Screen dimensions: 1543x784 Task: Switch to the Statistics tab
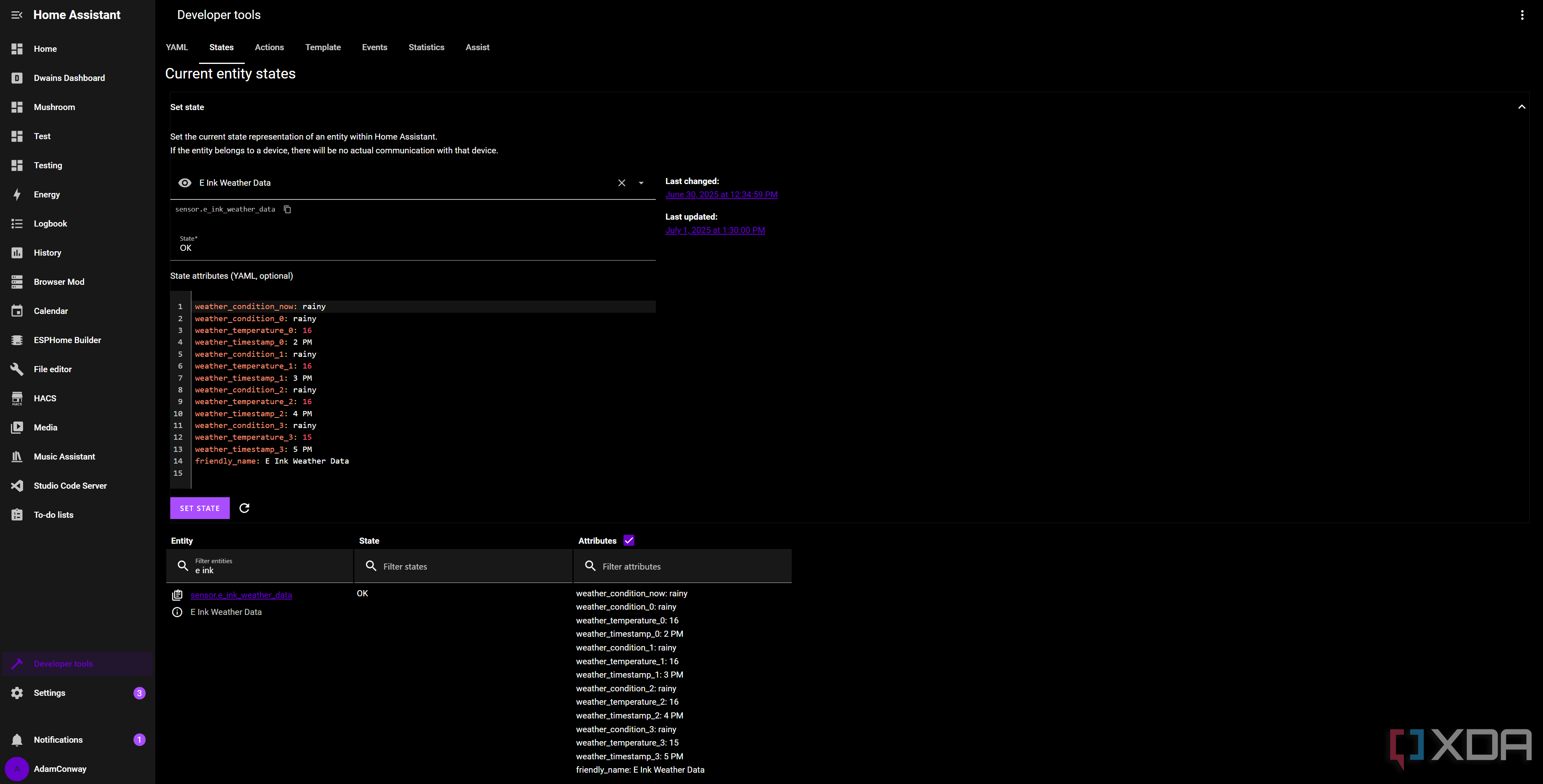(426, 47)
